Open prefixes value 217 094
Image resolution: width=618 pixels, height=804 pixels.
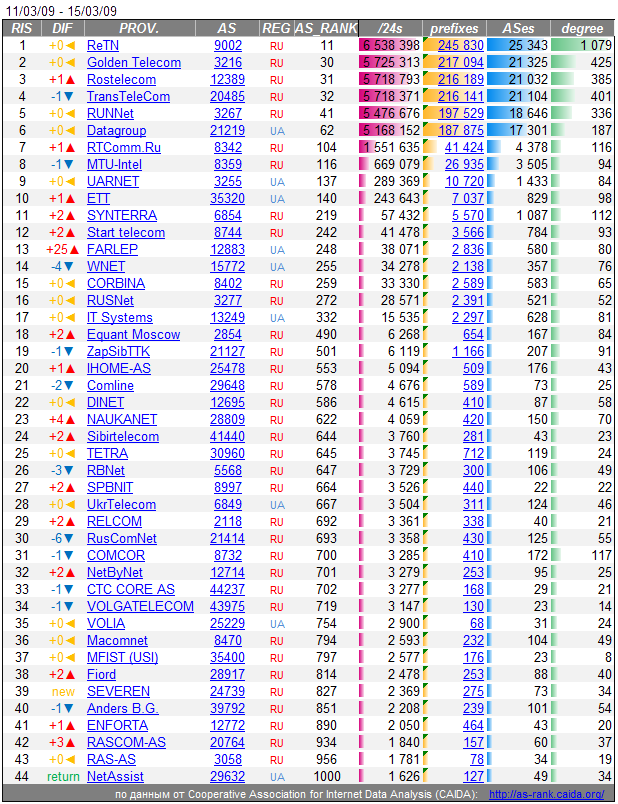461,63
